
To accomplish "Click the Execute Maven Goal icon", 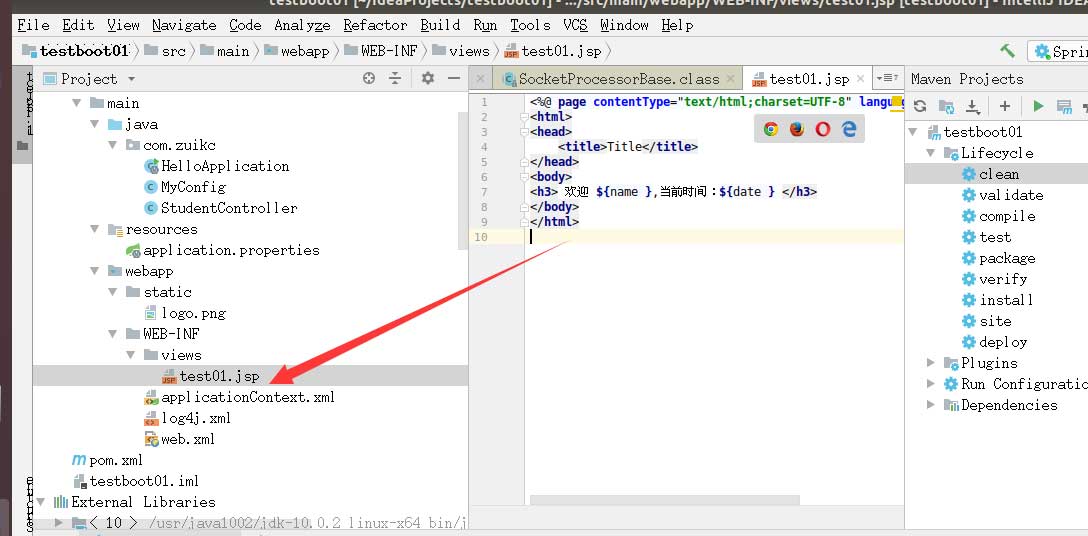I will pos(1064,106).
